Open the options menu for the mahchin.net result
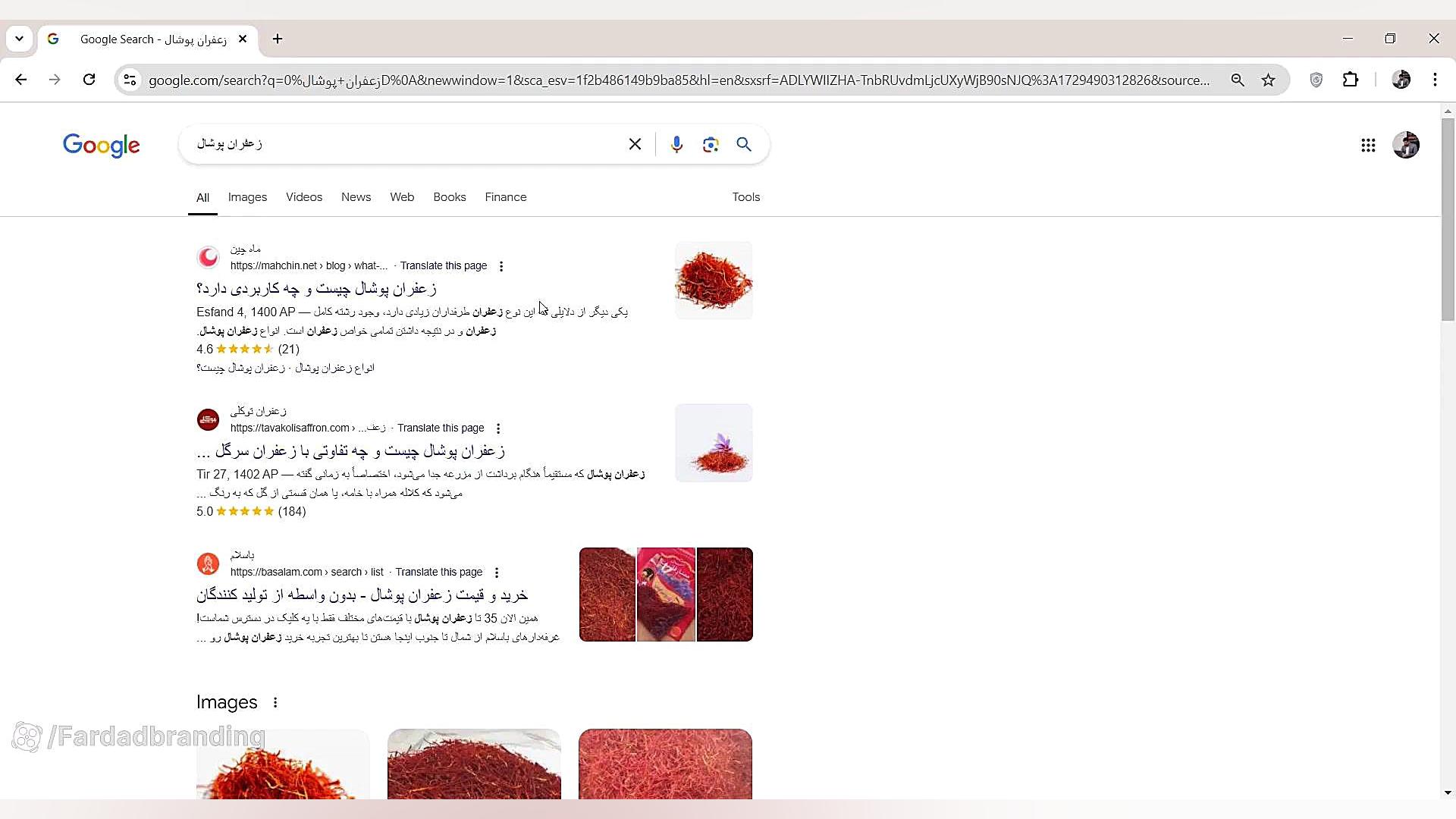 coord(501,266)
